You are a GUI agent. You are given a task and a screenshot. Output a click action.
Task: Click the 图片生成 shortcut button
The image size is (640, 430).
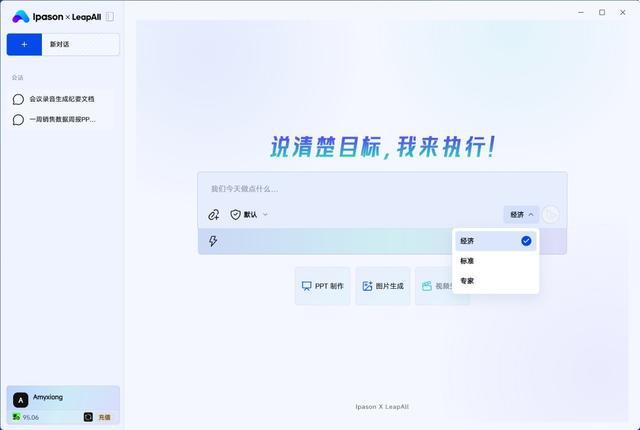click(383, 286)
